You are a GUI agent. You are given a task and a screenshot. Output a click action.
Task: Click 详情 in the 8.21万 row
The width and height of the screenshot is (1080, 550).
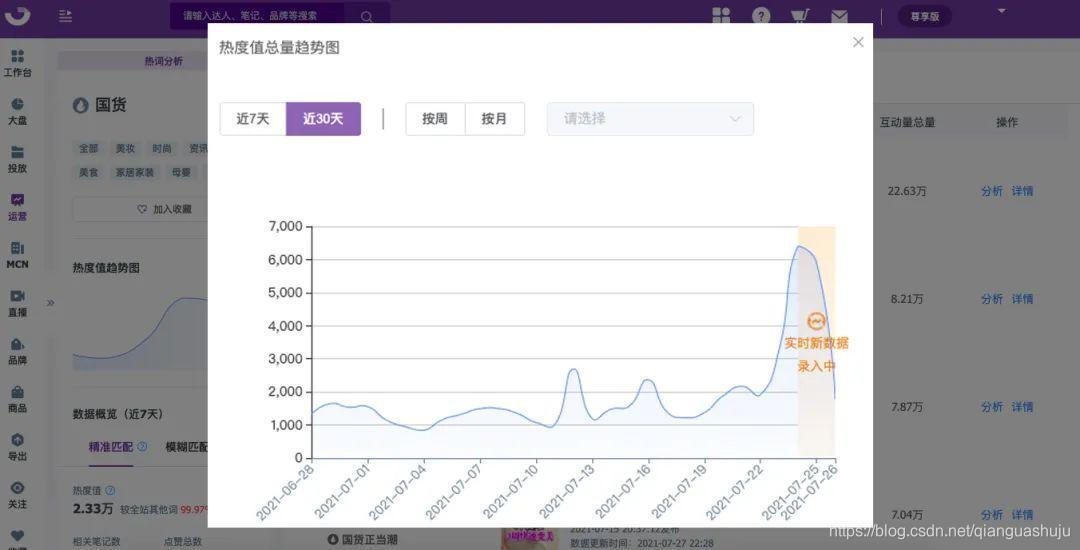click(1022, 299)
